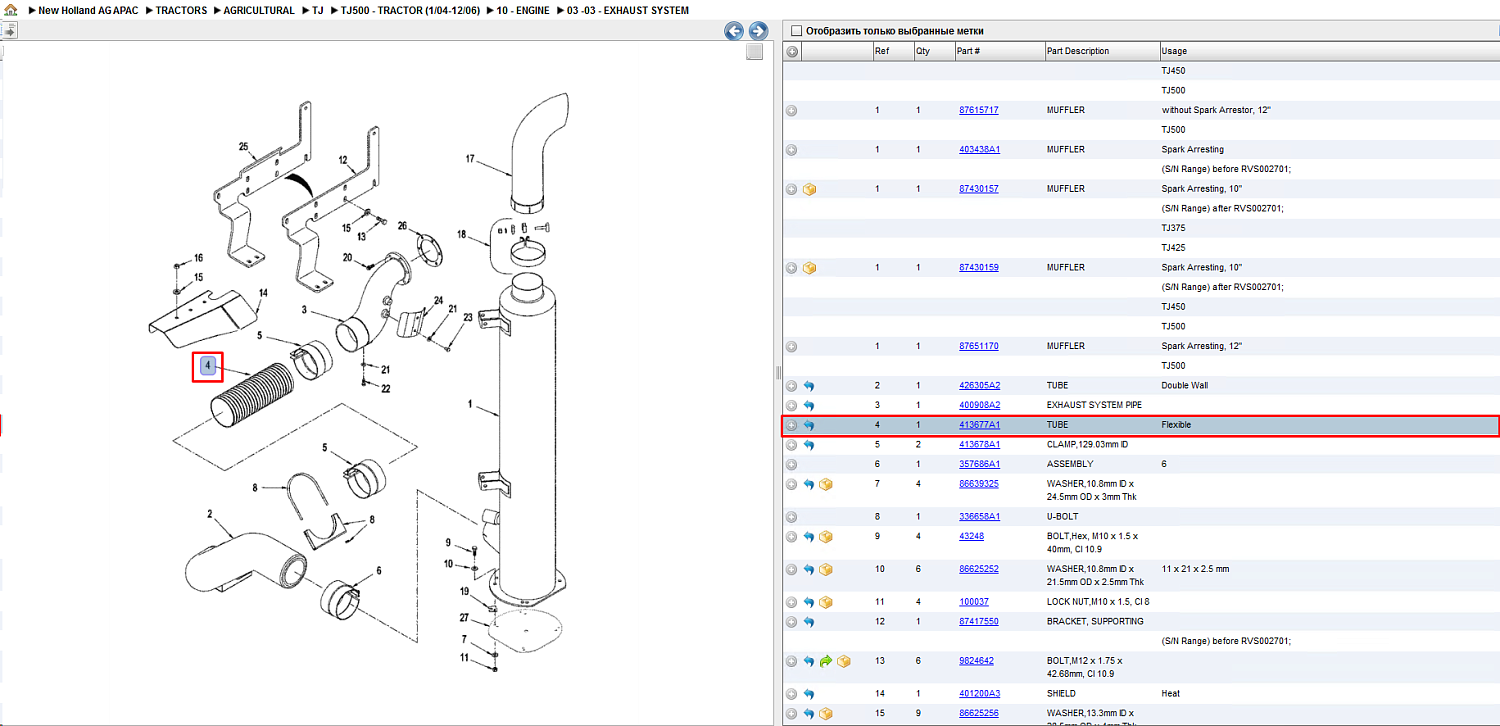Sort by the Part Description column header
The width and height of the screenshot is (1500, 726).
point(1101,51)
